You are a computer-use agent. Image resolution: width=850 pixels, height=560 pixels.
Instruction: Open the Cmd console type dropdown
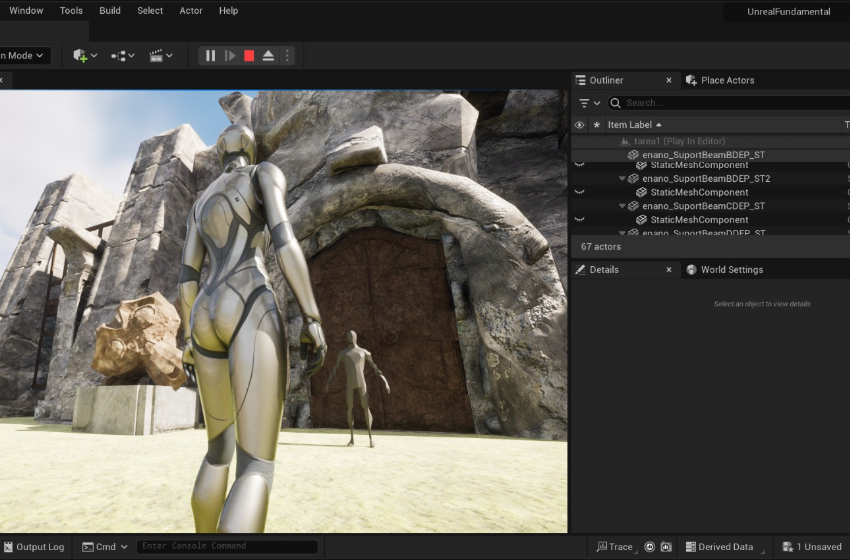pos(105,546)
